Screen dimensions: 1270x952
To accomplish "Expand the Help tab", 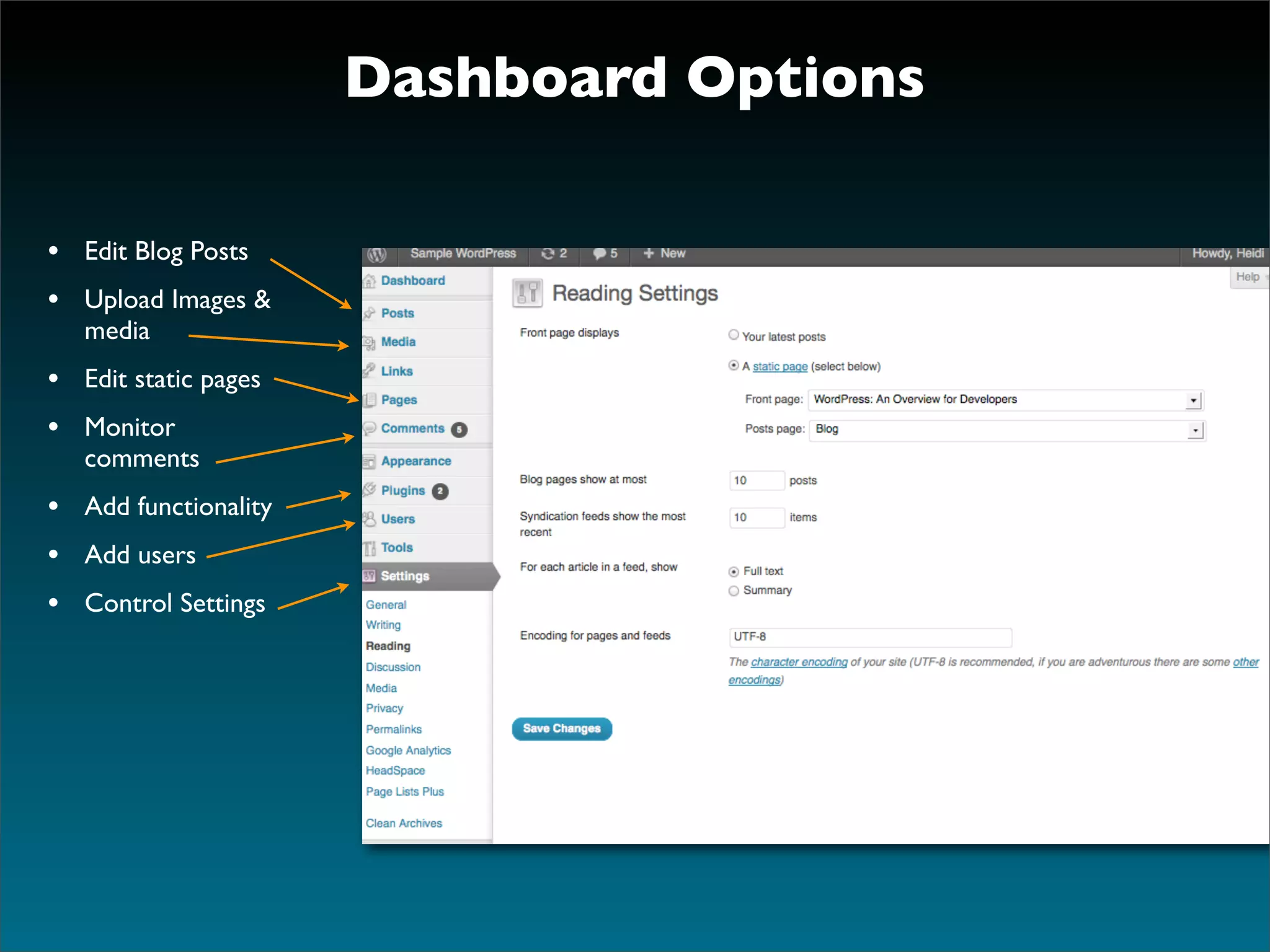I will 1249,277.
